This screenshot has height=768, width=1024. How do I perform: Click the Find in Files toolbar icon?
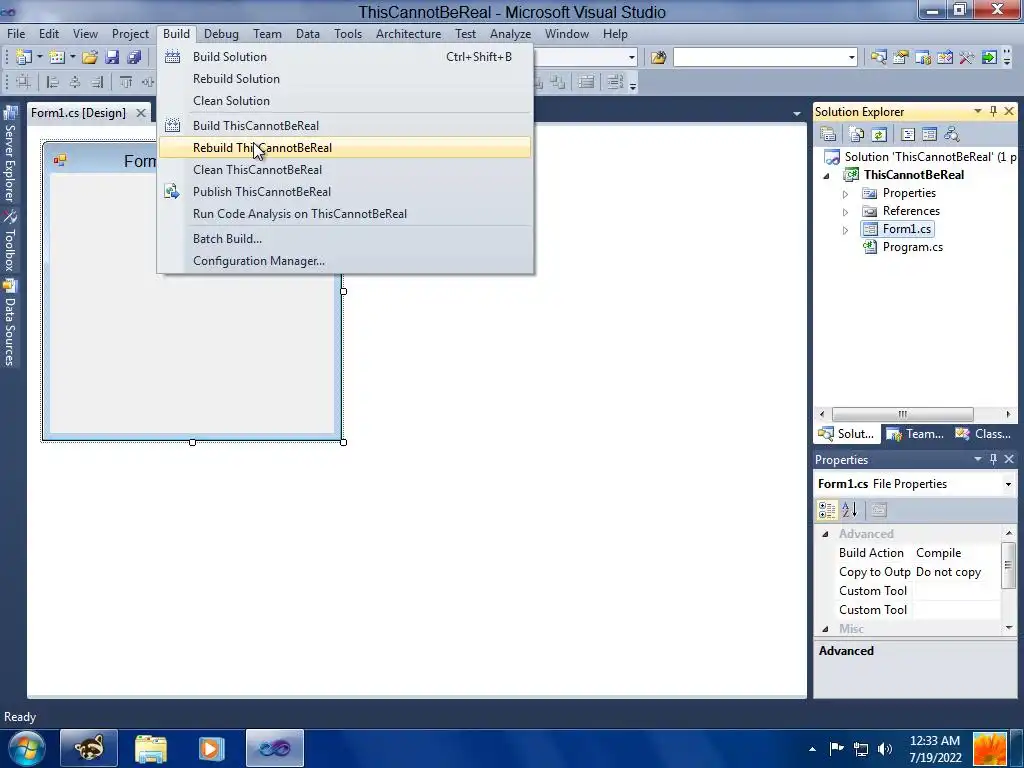(x=658, y=57)
